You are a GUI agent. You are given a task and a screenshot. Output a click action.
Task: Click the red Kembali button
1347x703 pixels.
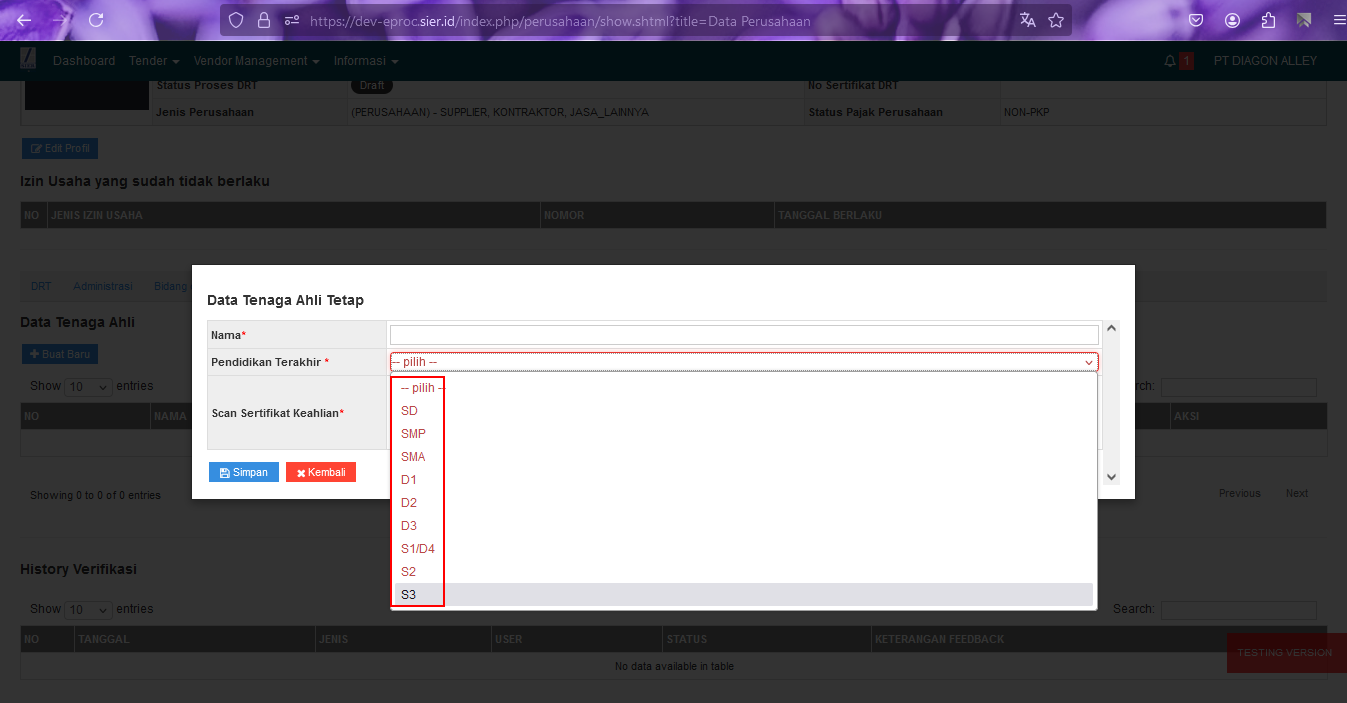[x=321, y=472]
